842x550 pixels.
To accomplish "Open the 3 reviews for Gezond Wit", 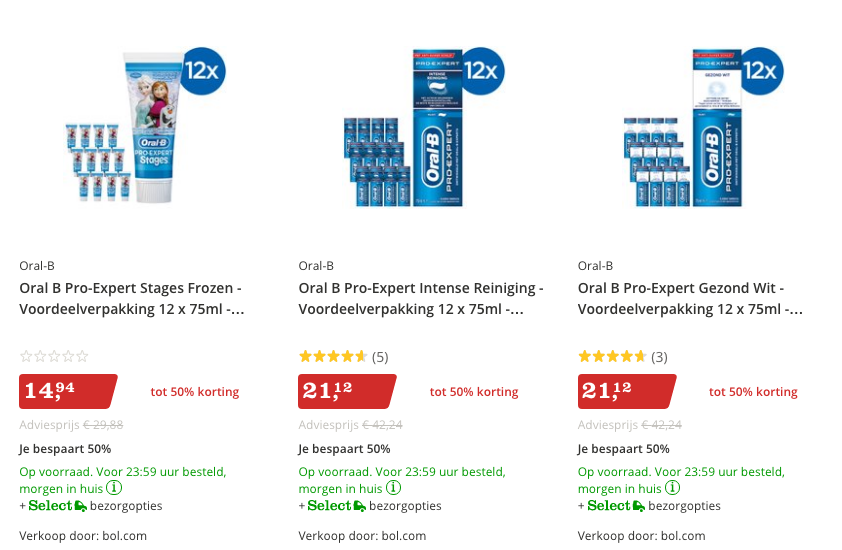I will point(659,356).
